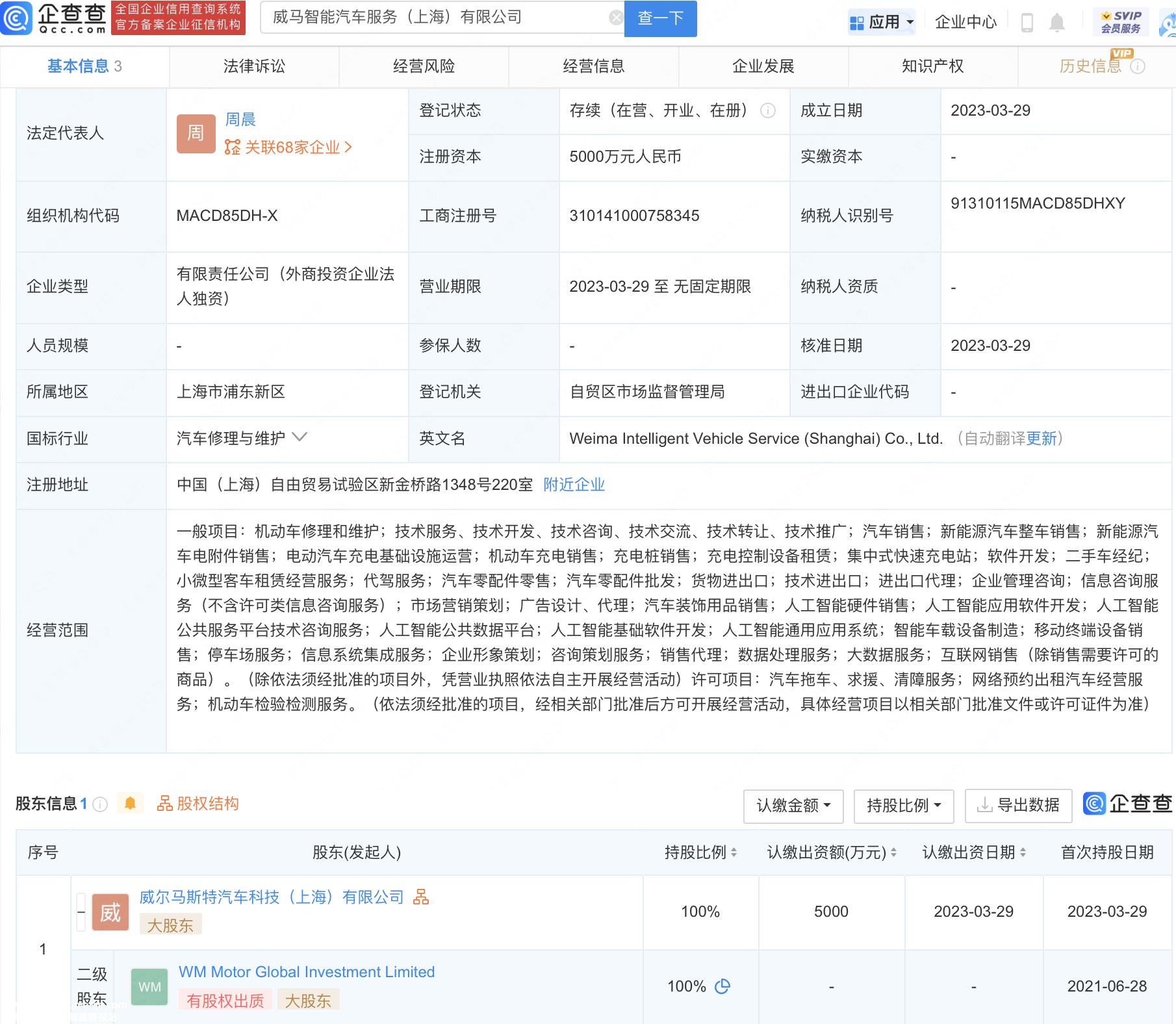Screen dimensions: 1176x1024
Task: Switch to 基本信息 tab
Action: (x=84, y=66)
